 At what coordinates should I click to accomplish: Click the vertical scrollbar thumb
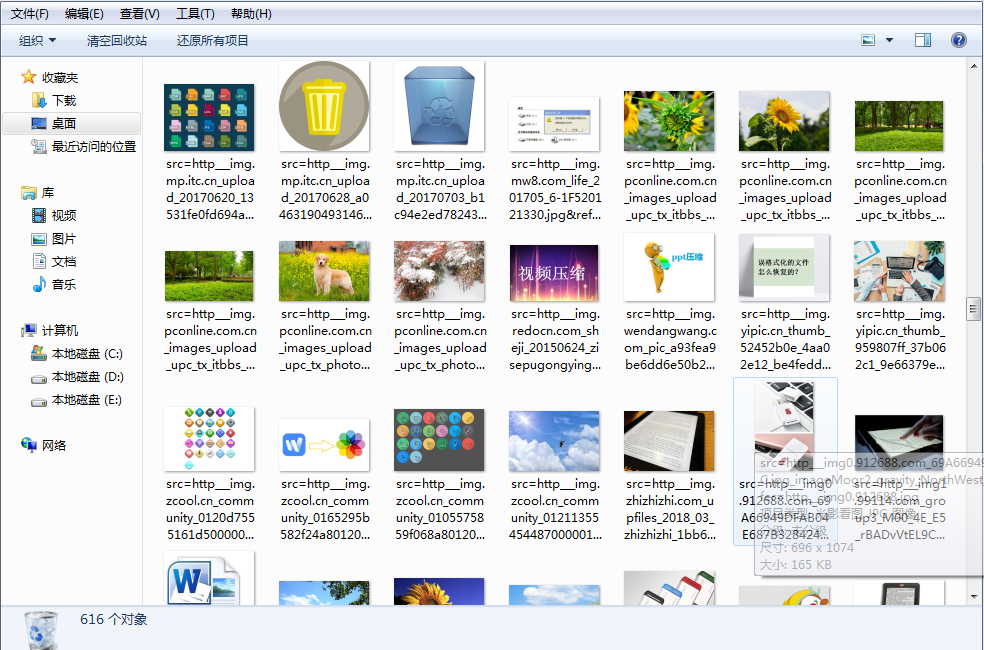(973, 308)
